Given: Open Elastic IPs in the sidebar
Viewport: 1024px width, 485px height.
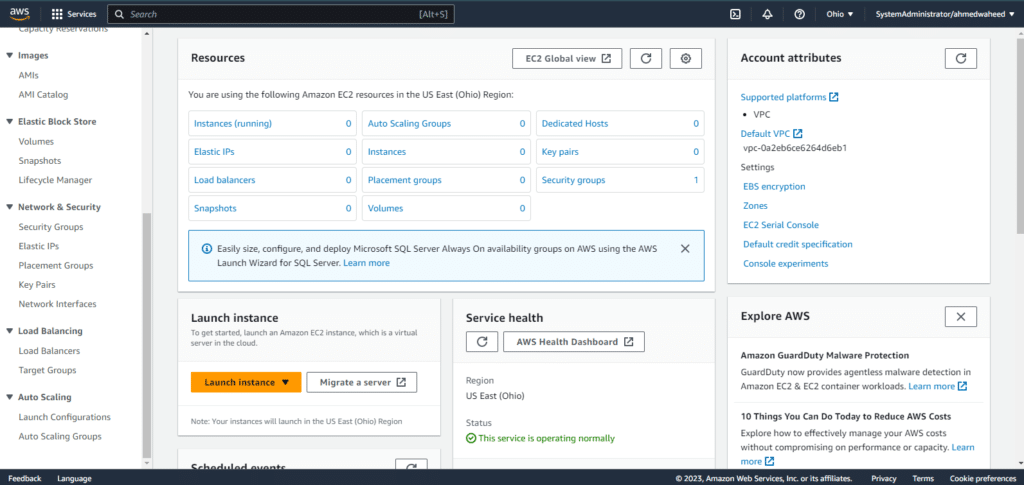Looking at the screenshot, I should pos(39,246).
